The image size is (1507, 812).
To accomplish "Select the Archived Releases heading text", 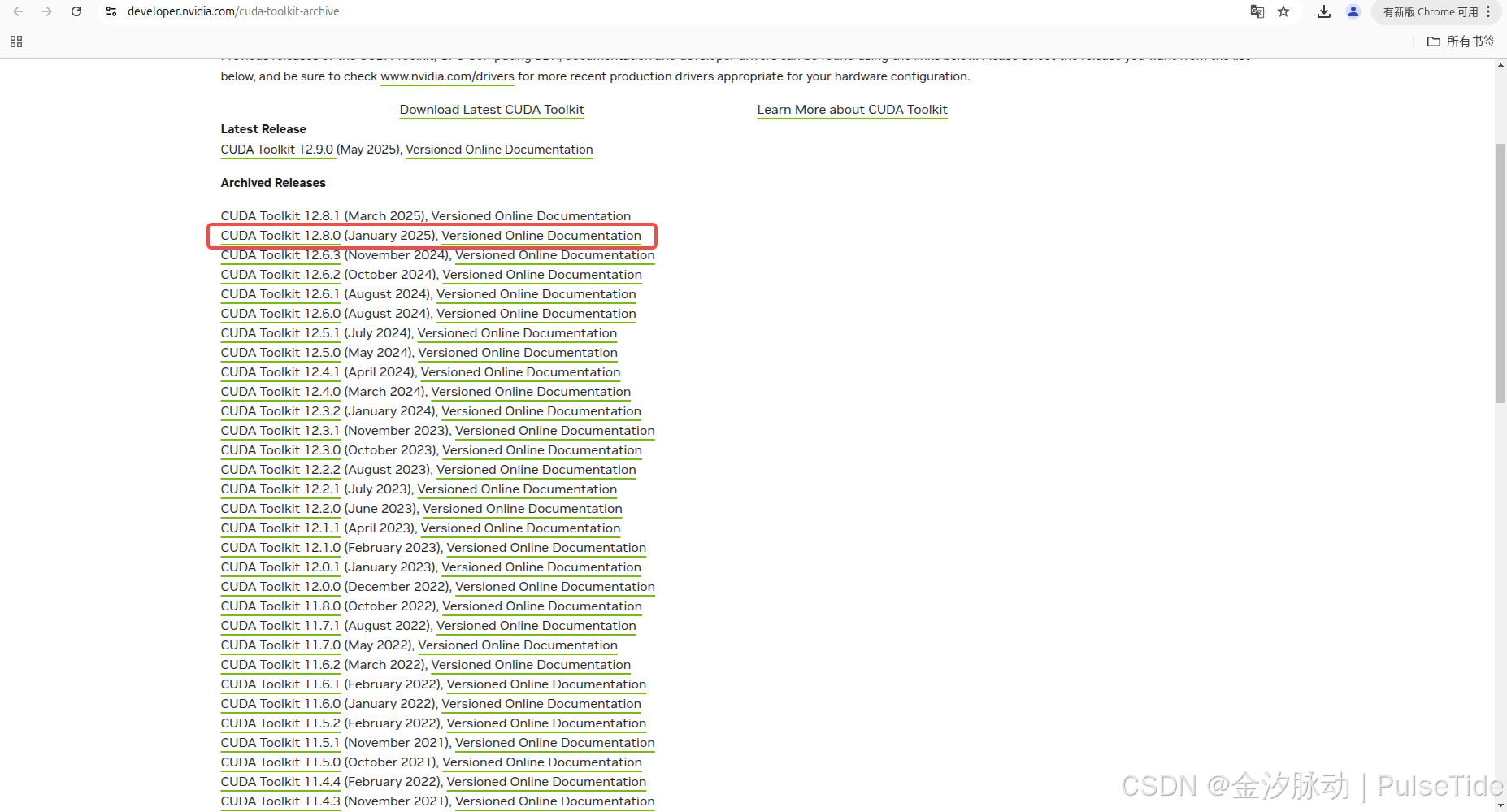I will coord(273,183).
